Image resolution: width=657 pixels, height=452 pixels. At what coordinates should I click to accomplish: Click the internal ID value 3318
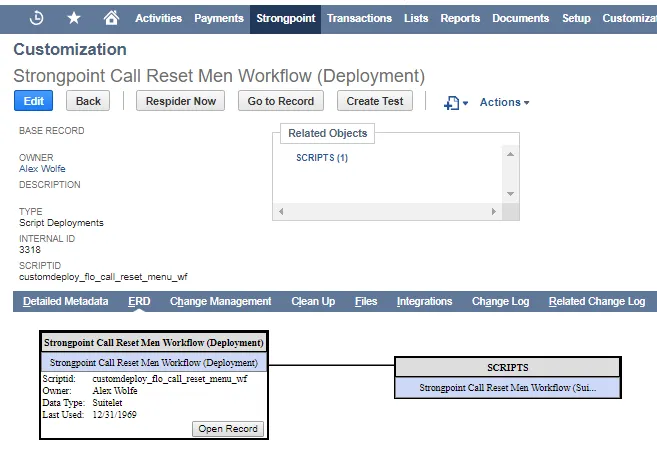(30, 250)
